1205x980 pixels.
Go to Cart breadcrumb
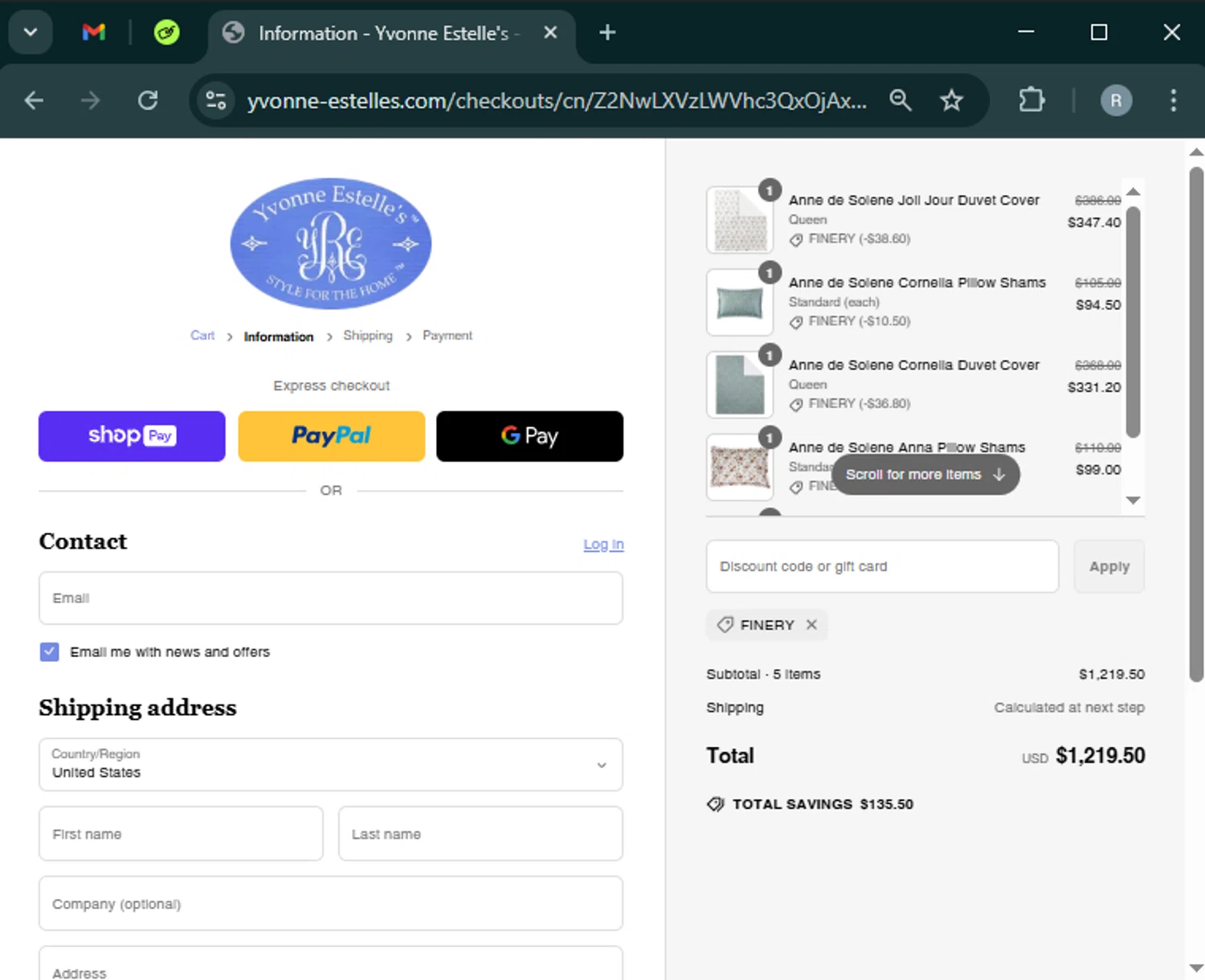point(202,336)
